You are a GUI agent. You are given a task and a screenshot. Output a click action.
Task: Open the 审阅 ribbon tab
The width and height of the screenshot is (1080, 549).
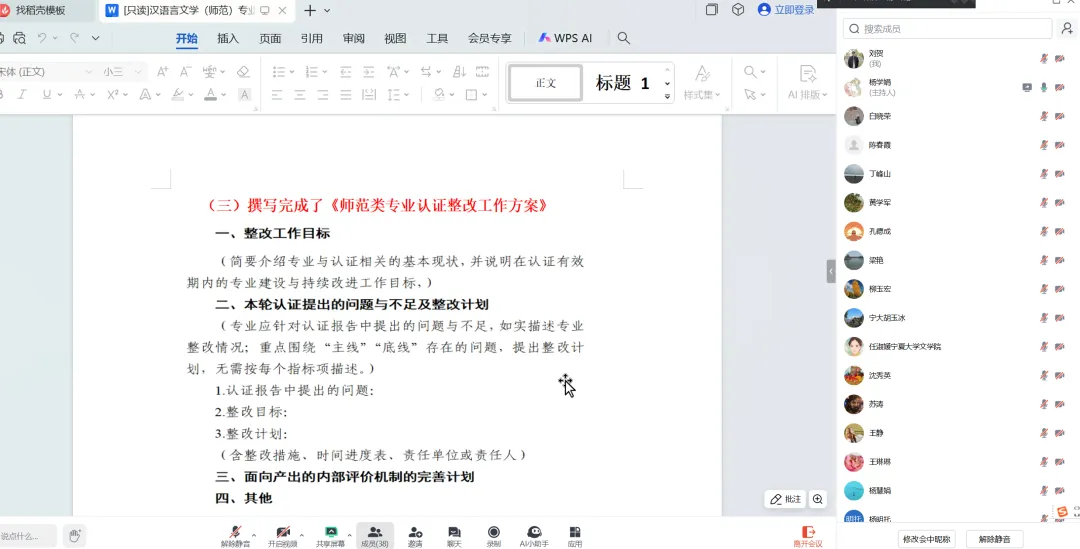354,38
